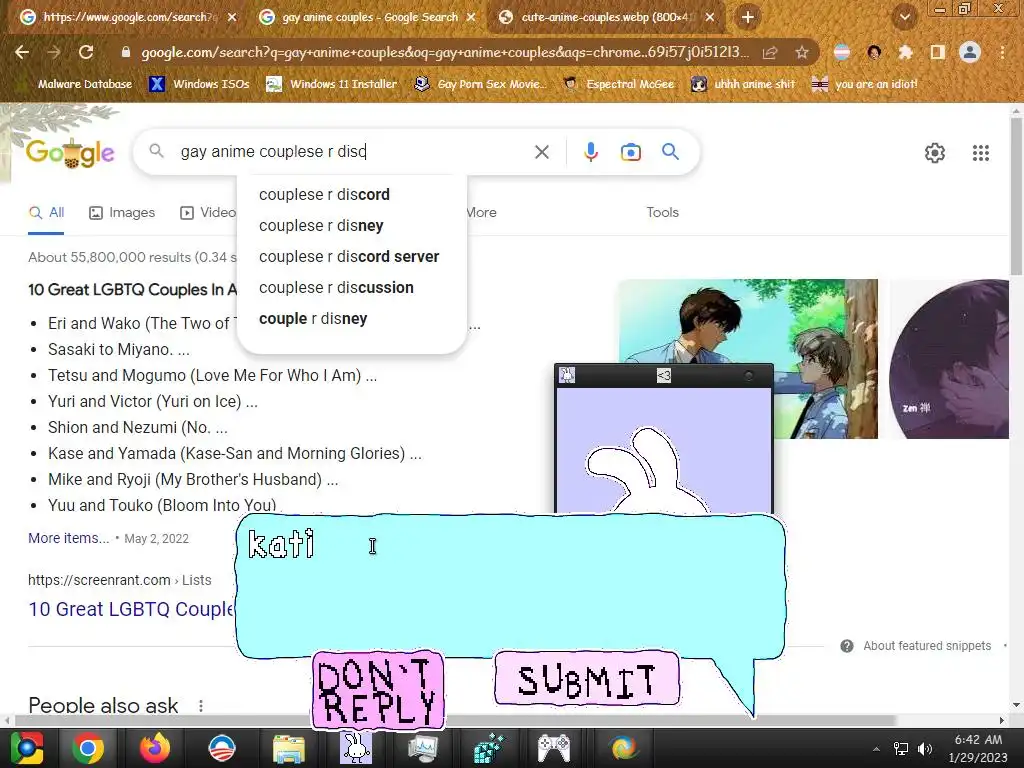1024x768 pixels.
Task: Search by image with the camera icon
Action: click(x=630, y=152)
